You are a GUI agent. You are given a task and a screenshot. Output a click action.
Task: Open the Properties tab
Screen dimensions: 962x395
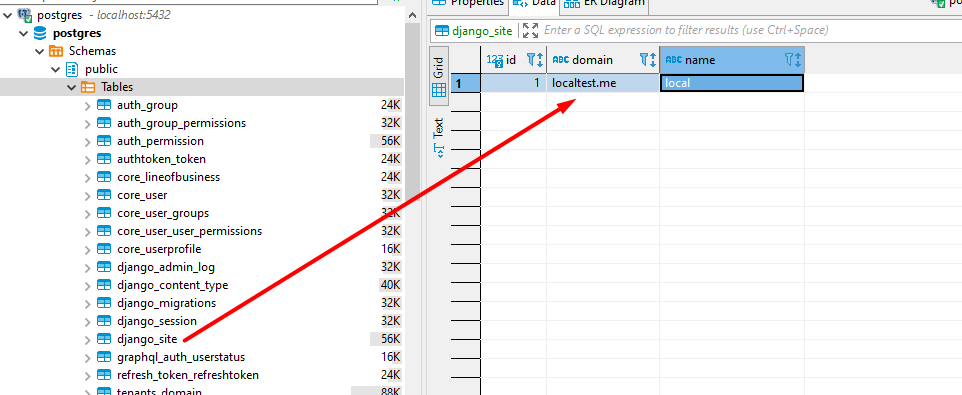point(469,3)
